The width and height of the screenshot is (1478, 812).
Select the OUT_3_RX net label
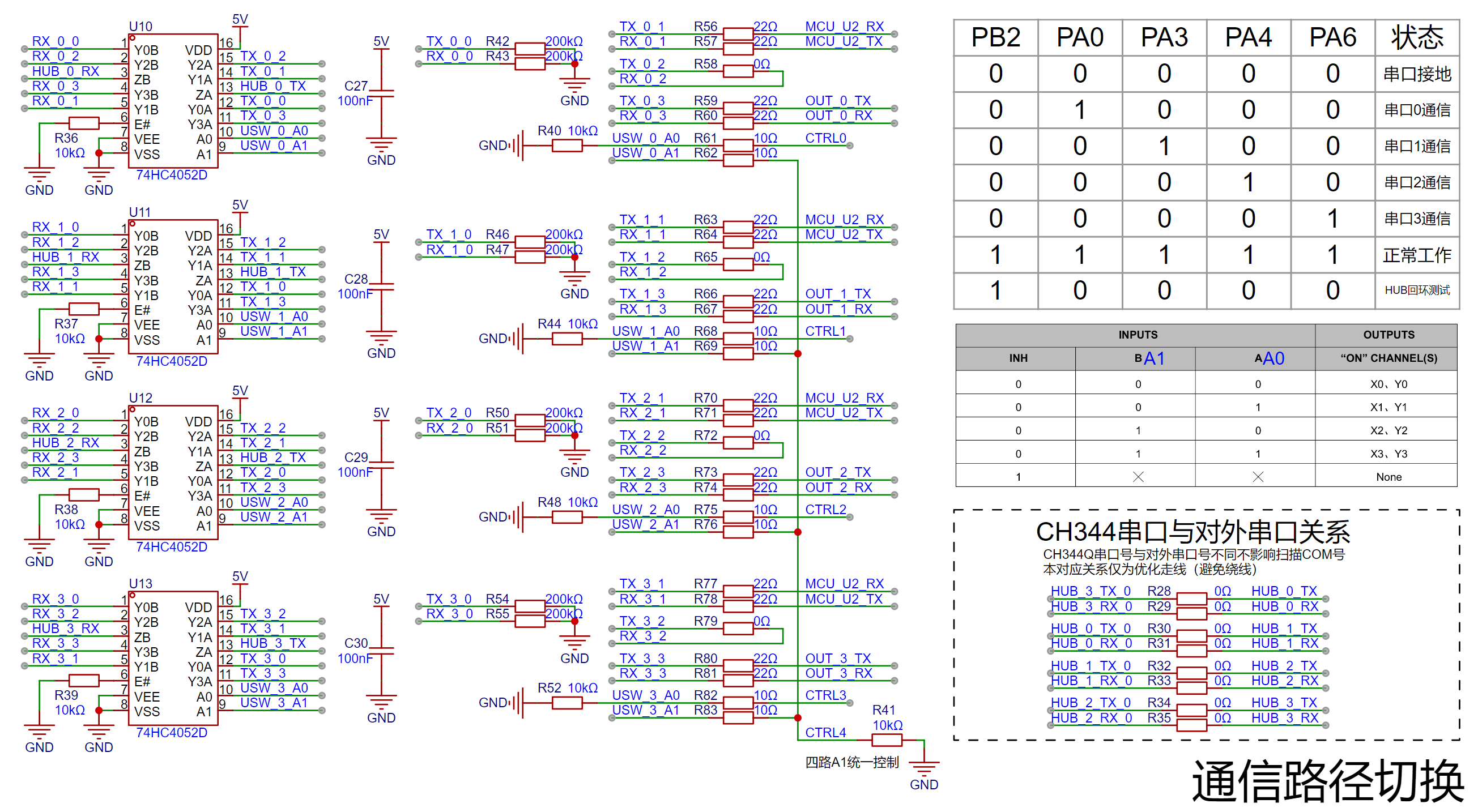pos(839,673)
